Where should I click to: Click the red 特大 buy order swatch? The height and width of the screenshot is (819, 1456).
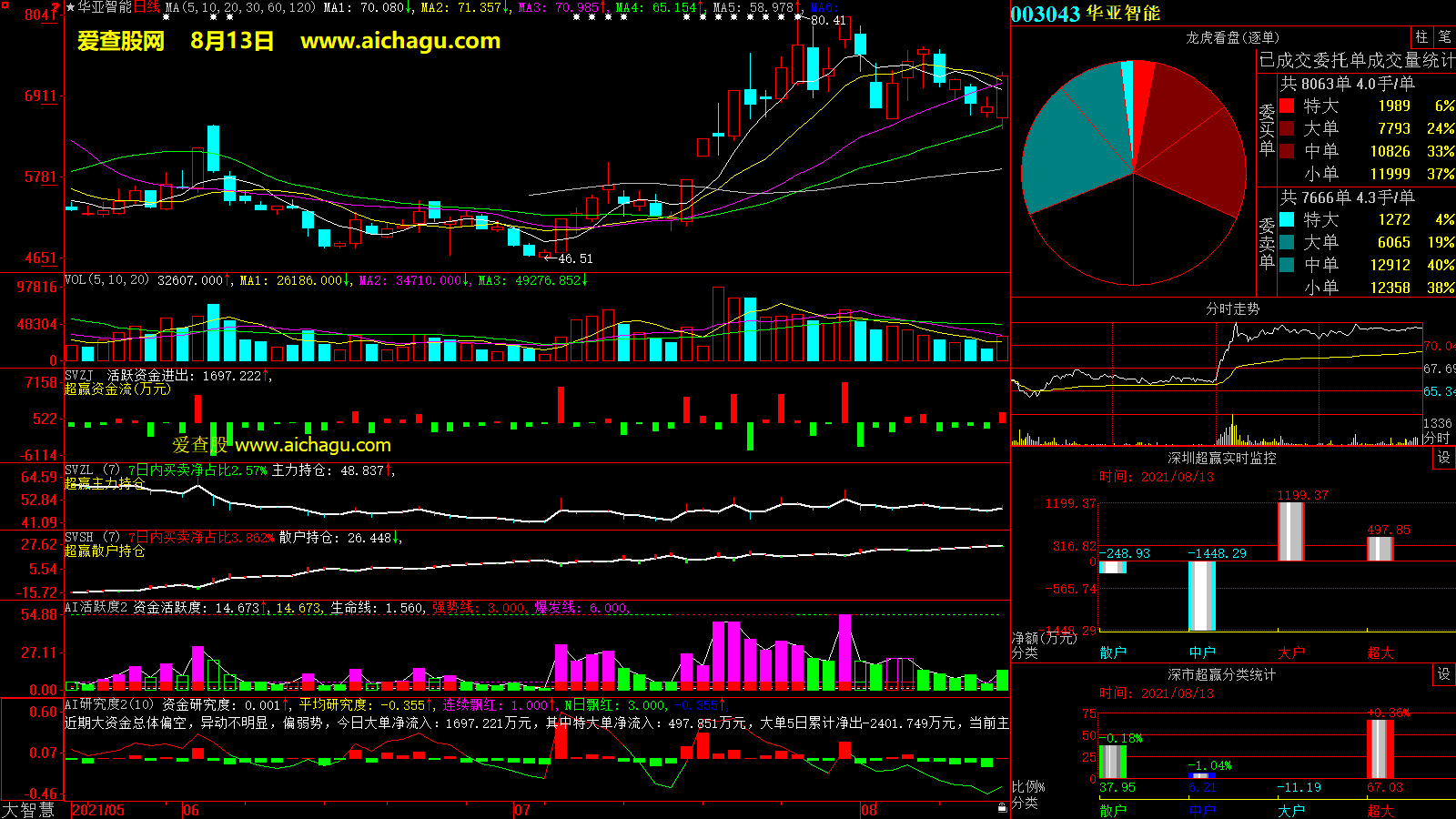(x=1287, y=106)
